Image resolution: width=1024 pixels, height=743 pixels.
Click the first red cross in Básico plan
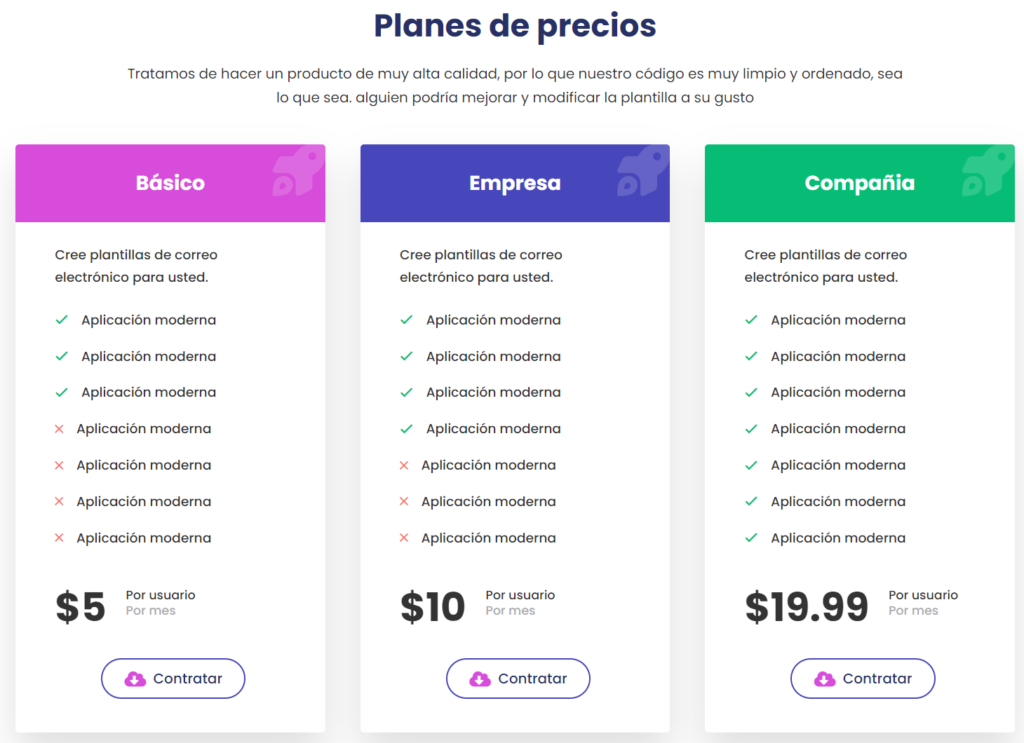(59, 429)
